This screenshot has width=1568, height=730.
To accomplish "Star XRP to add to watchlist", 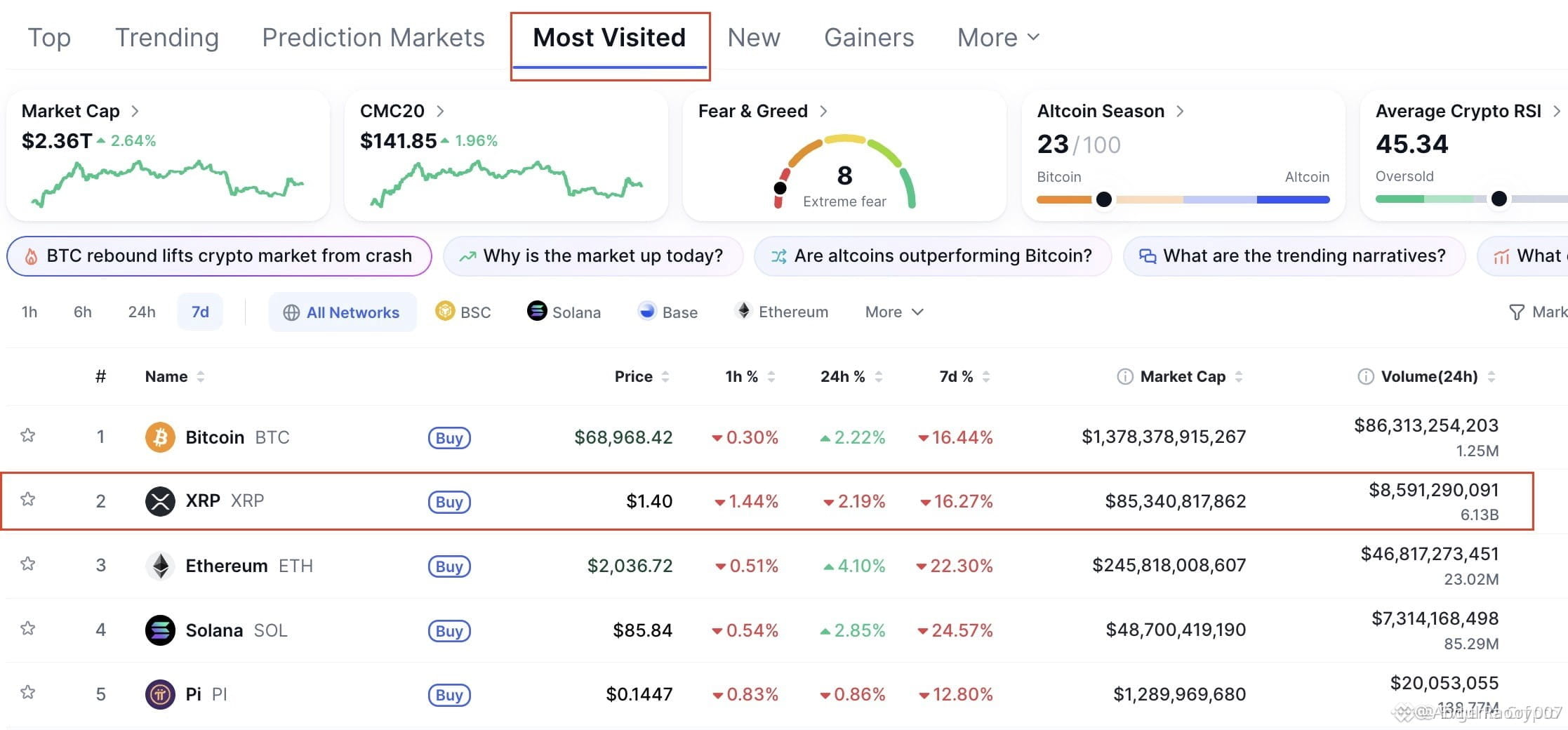I will (28, 499).
